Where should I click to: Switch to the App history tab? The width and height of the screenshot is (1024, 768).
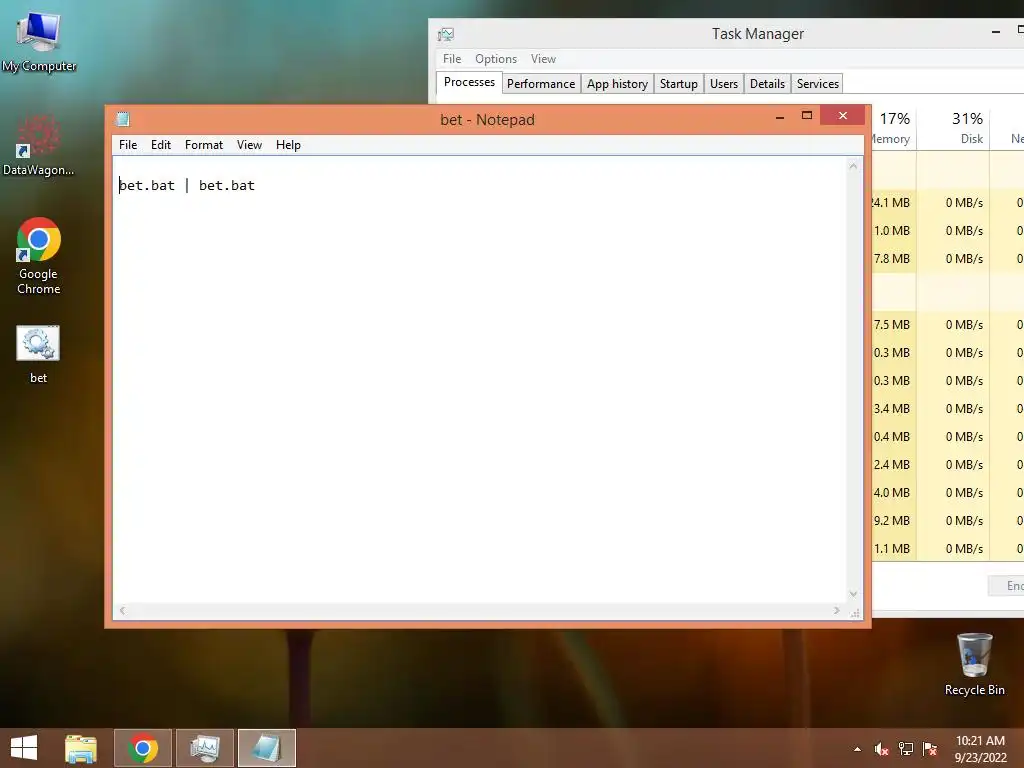[x=617, y=84]
